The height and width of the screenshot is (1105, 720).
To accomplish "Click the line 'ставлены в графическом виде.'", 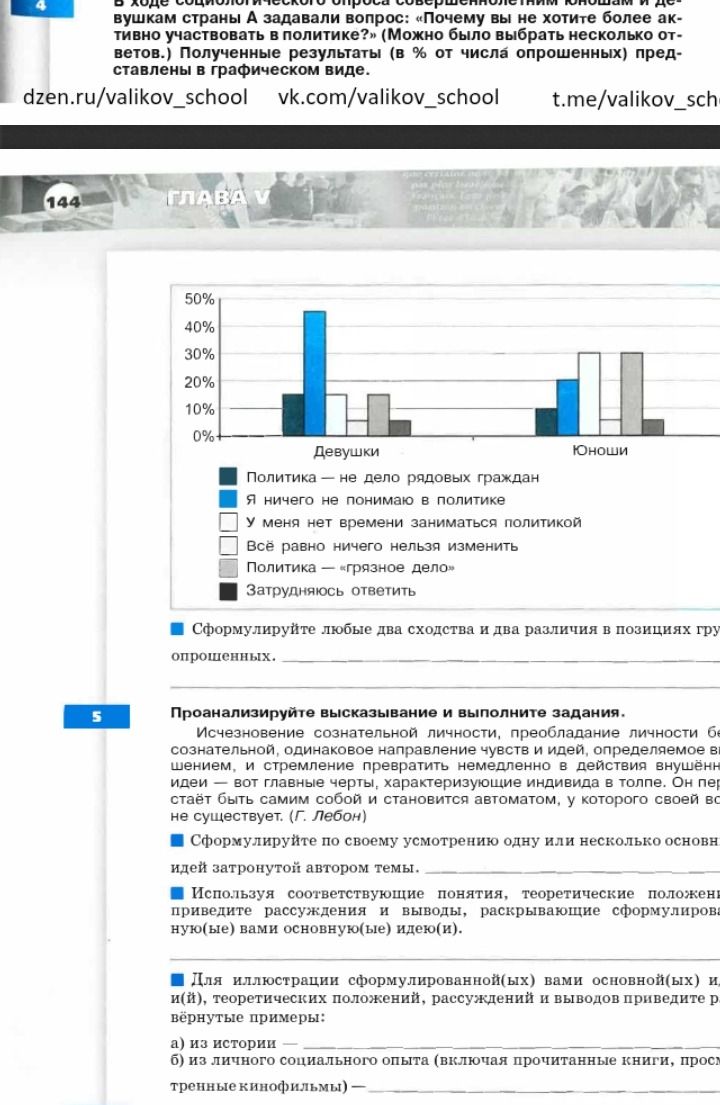I will tap(241, 70).
